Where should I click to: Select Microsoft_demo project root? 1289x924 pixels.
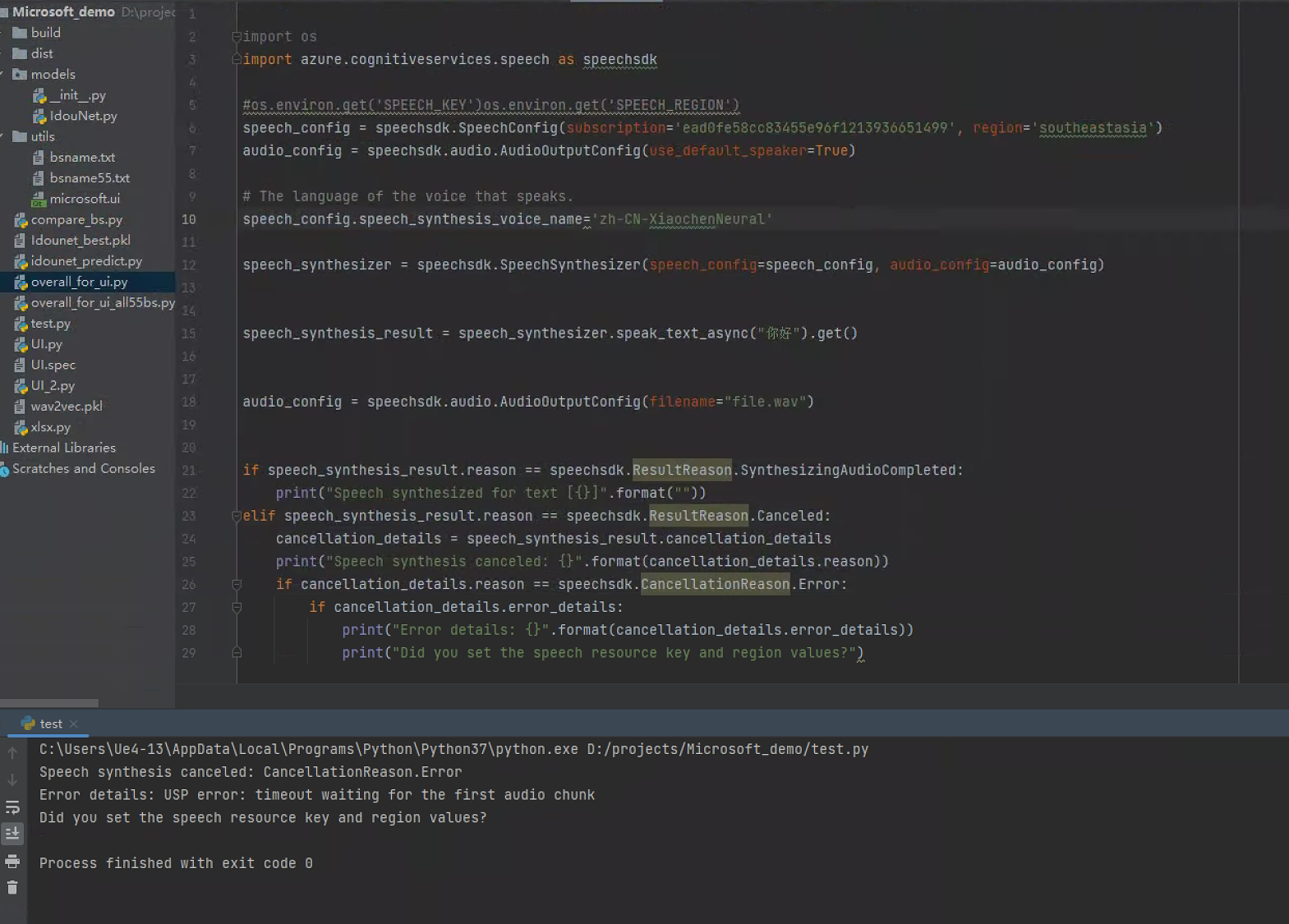(x=63, y=11)
